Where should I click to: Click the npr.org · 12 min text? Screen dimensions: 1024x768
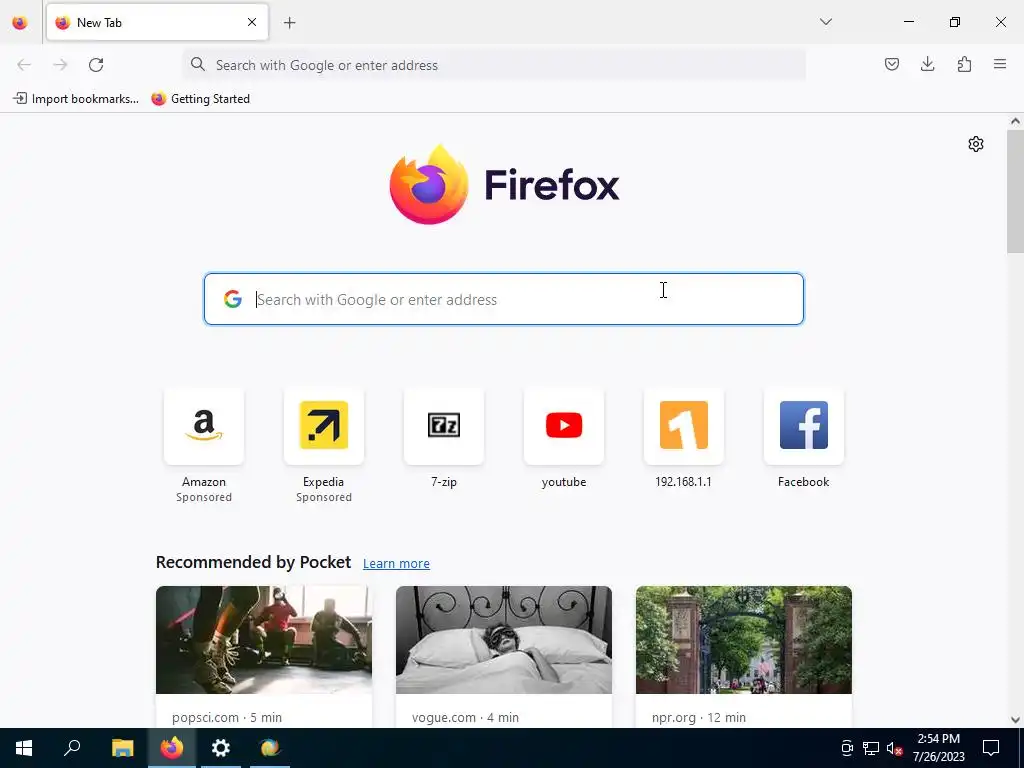click(x=699, y=718)
